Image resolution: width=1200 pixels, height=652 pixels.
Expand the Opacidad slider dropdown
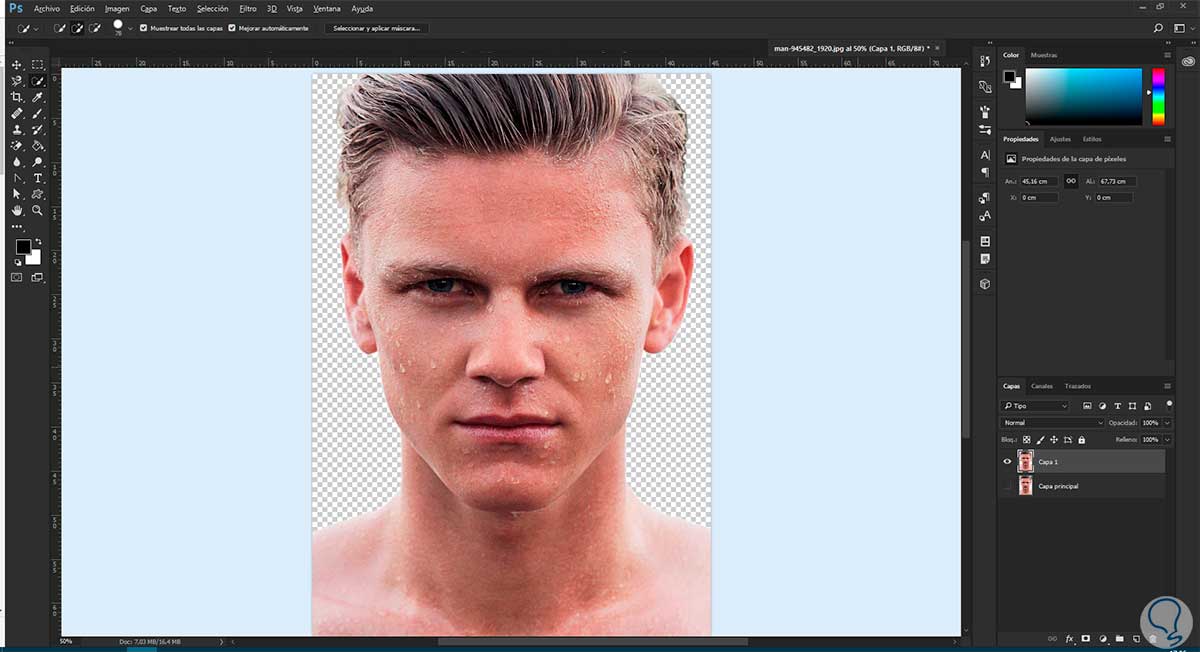1167,423
